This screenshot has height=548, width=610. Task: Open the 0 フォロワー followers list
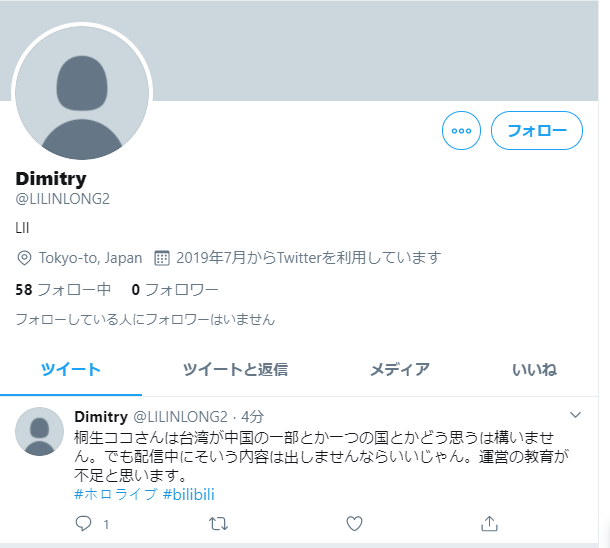[175, 290]
